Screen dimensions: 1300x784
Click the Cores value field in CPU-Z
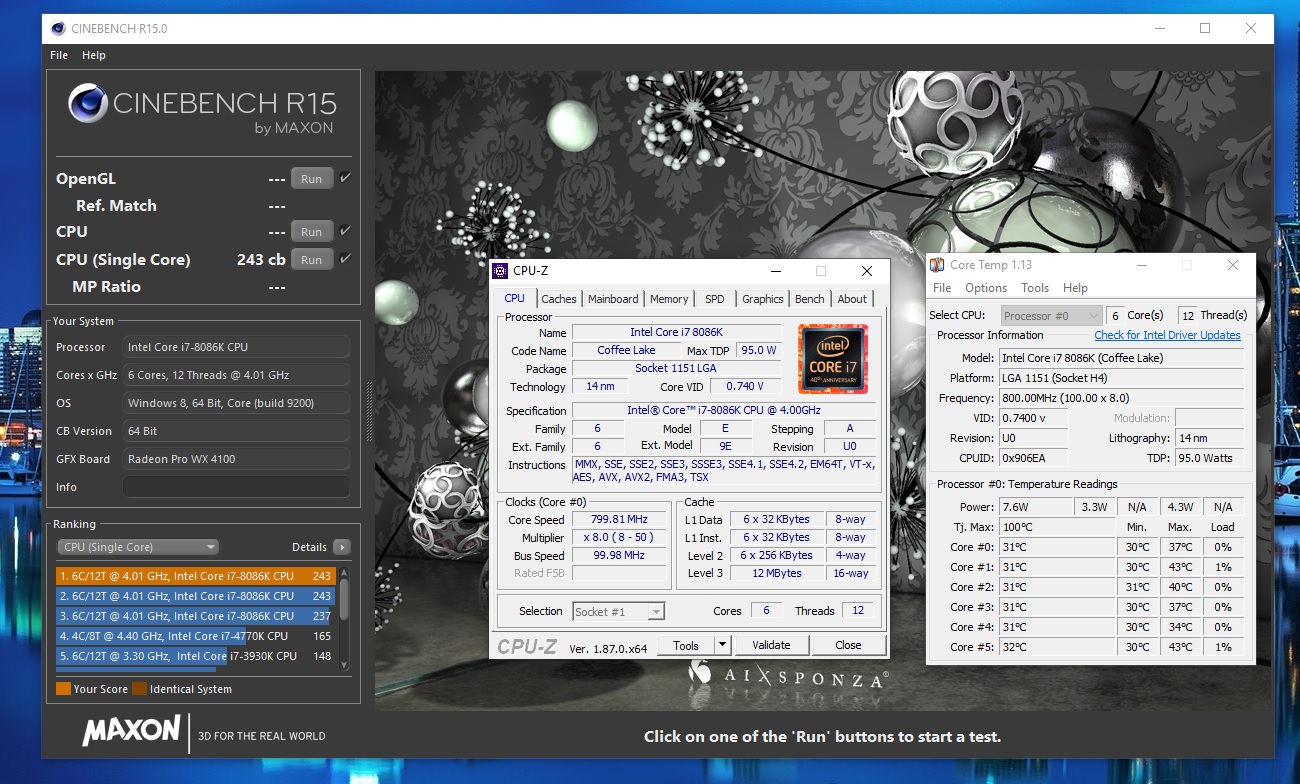[x=767, y=611]
